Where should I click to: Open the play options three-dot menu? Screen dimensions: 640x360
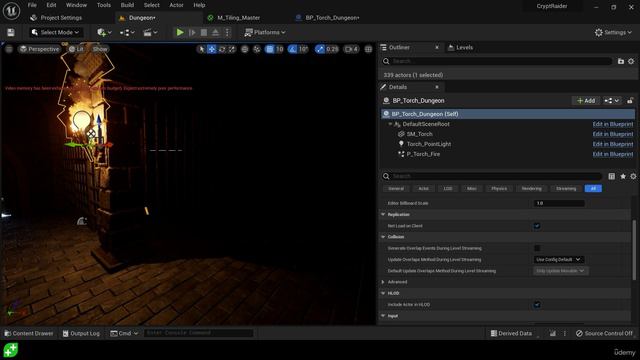(x=227, y=32)
